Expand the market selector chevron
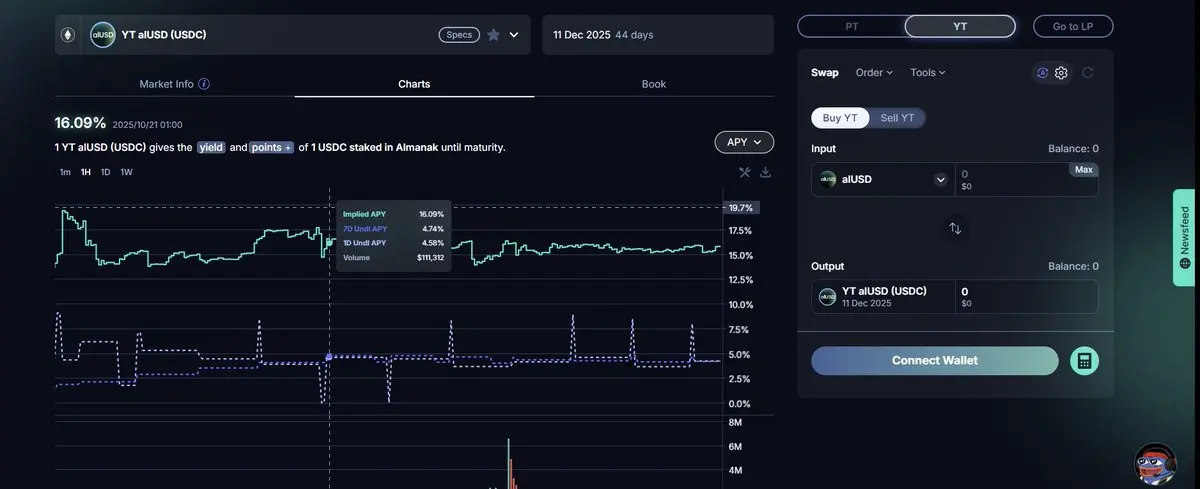The height and width of the screenshot is (489, 1200). pos(514,35)
